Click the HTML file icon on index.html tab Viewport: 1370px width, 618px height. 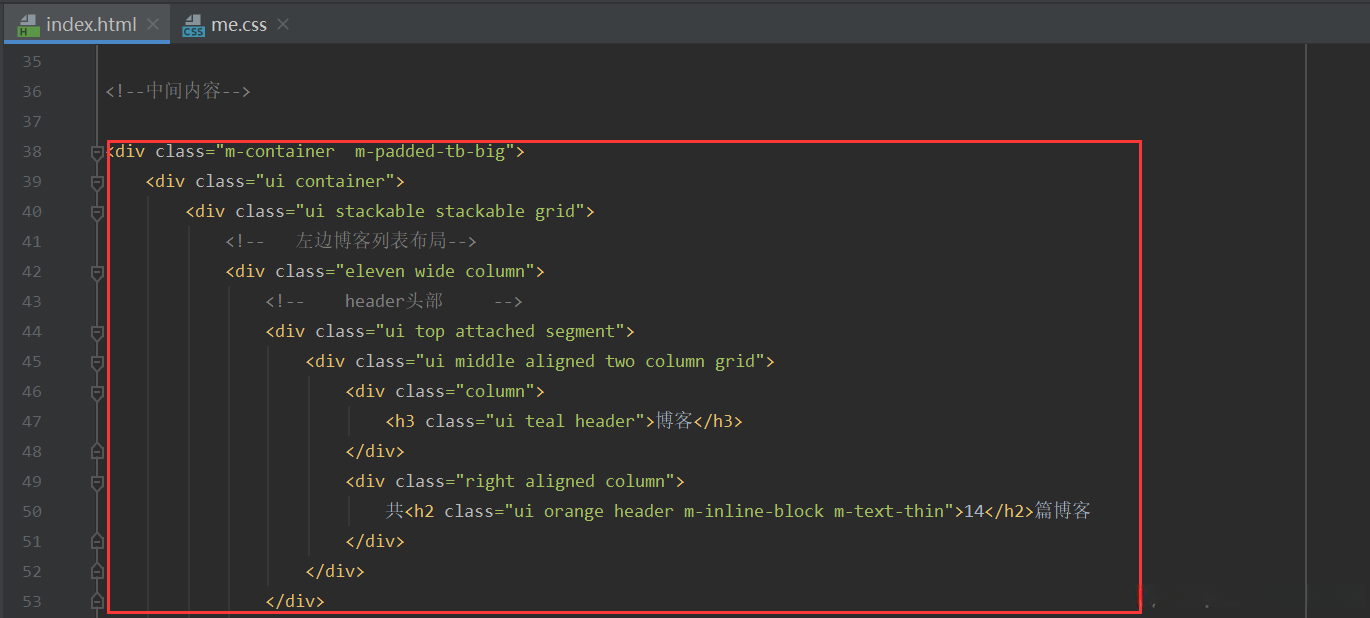(x=29, y=25)
